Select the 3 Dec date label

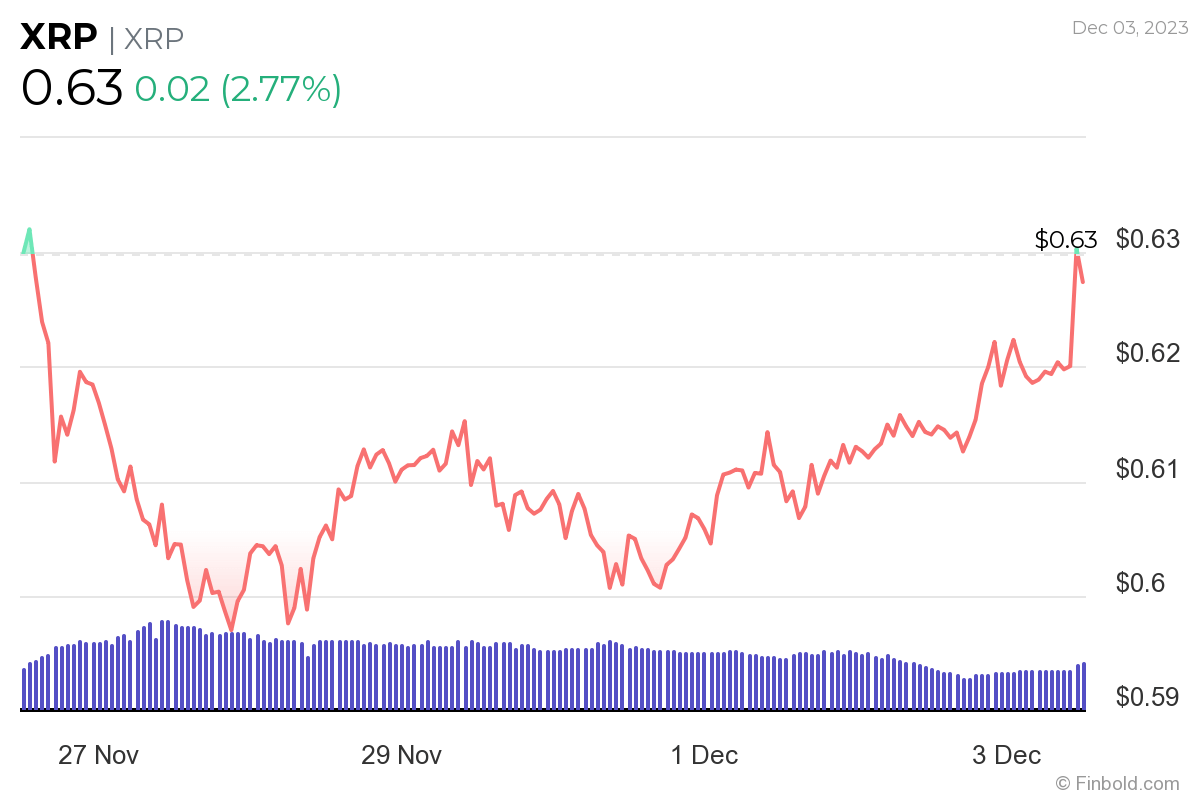tap(1007, 755)
